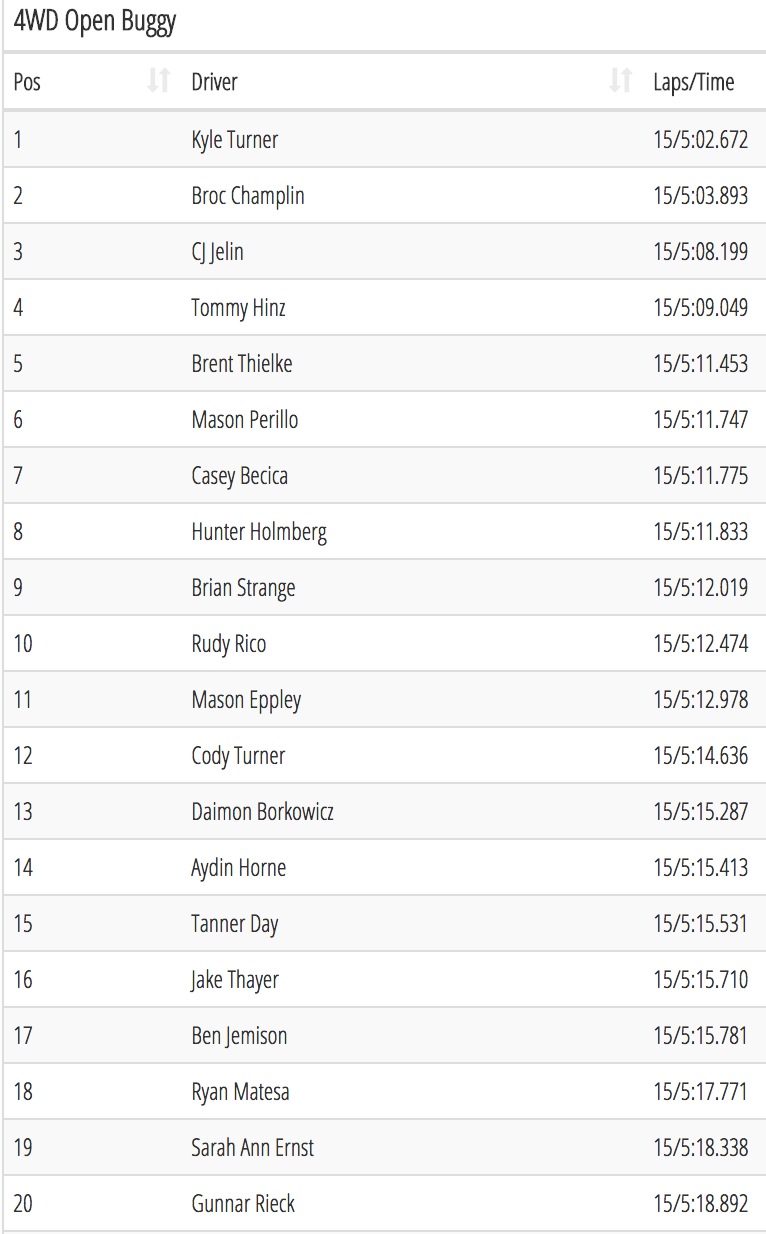The width and height of the screenshot is (766, 1234).
Task: Sort table by Pos column header
Action: [90, 81]
